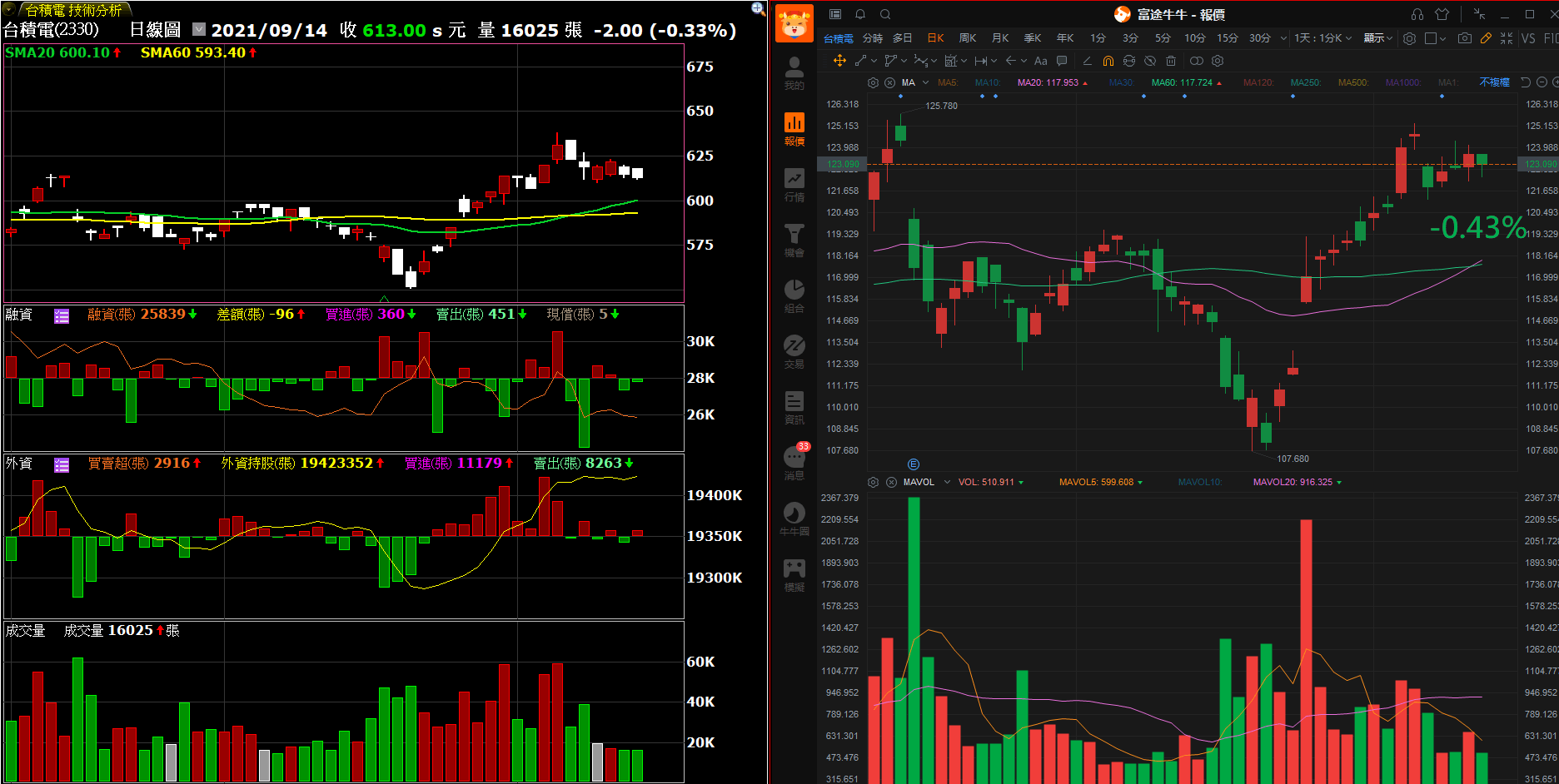Toggle the MA60: 117.724 line
1559x784 pixels.
point(1187,82)
